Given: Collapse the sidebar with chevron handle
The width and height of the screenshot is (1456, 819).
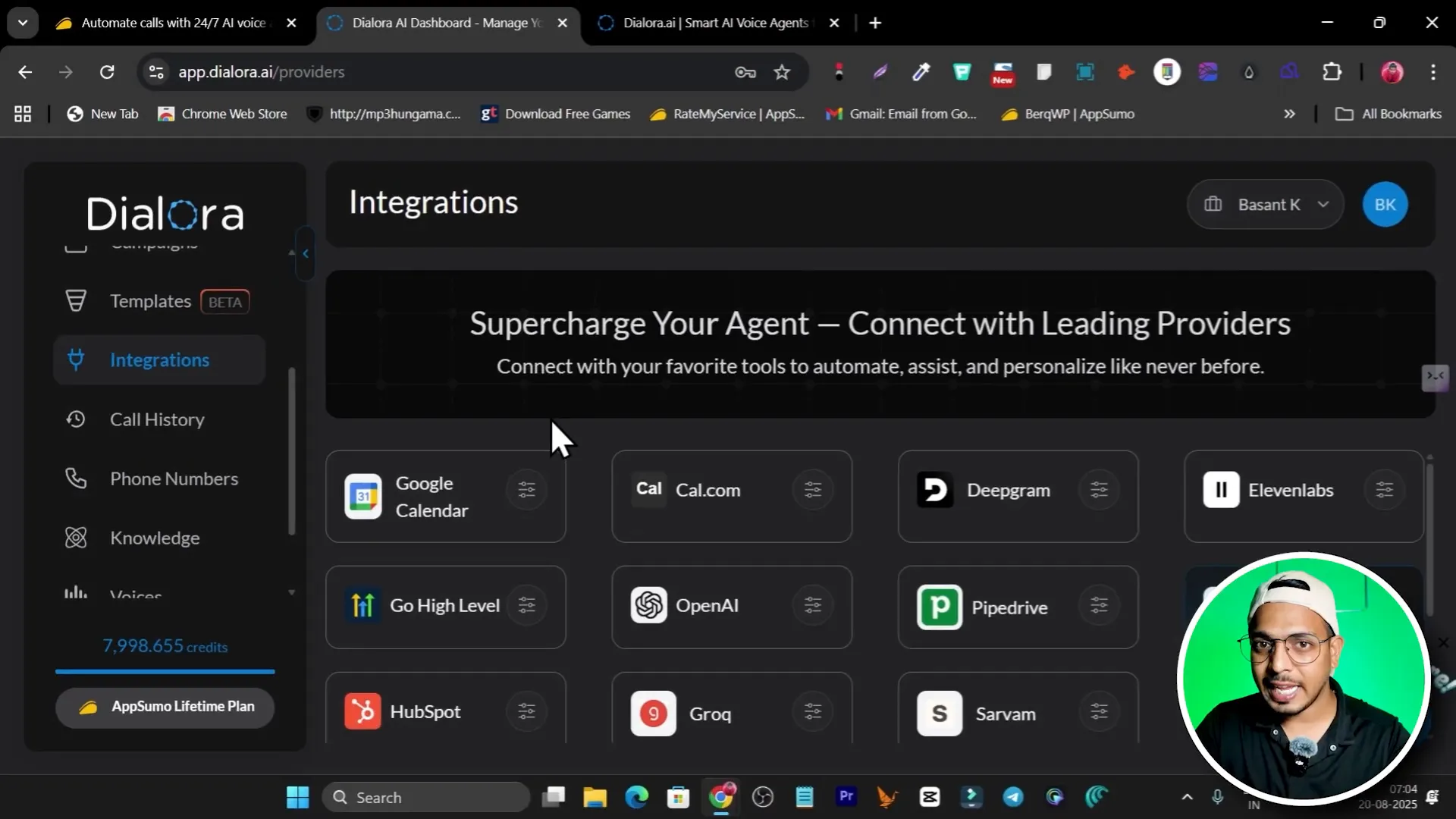Looking at the screenshot, I should (306, 253).
